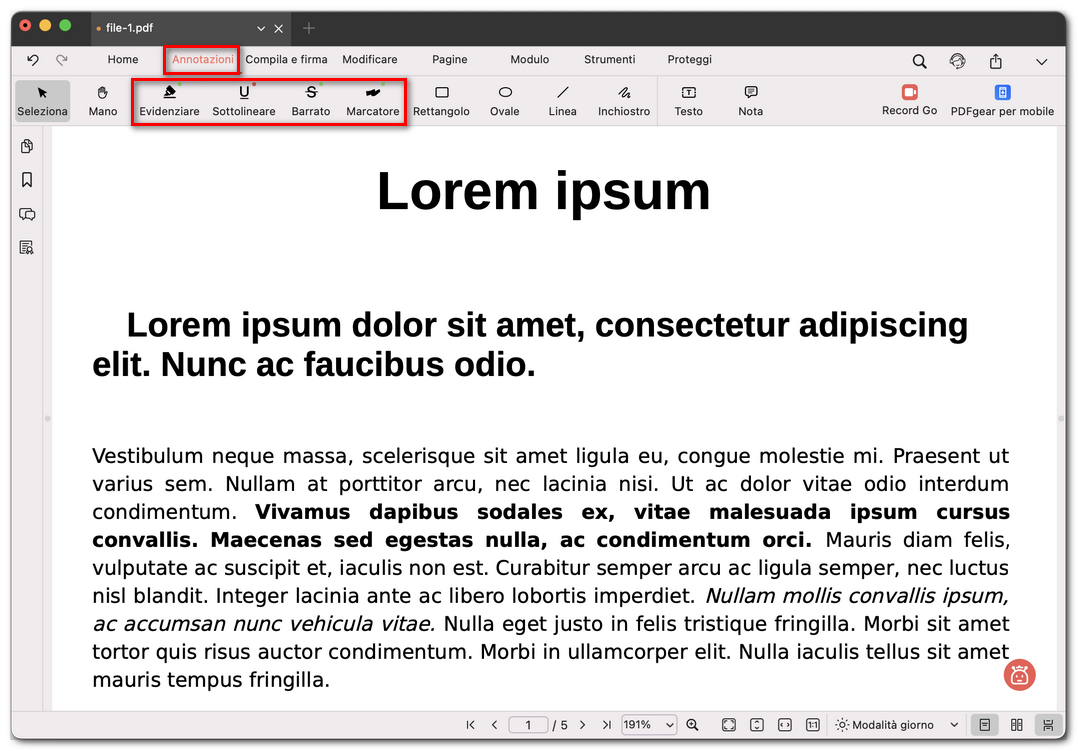
Task: Open the page thumbnails sidebar panel
Action: click(27, 146)
